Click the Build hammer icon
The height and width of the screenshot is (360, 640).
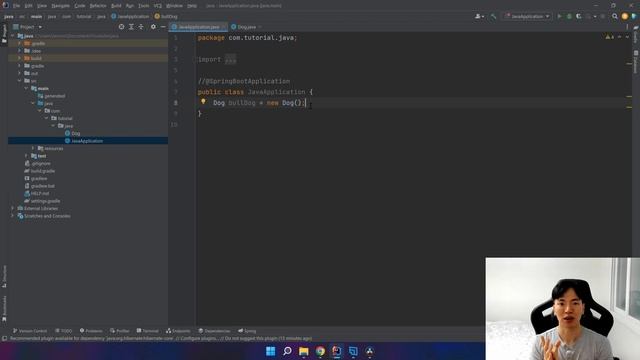[493, 16]
